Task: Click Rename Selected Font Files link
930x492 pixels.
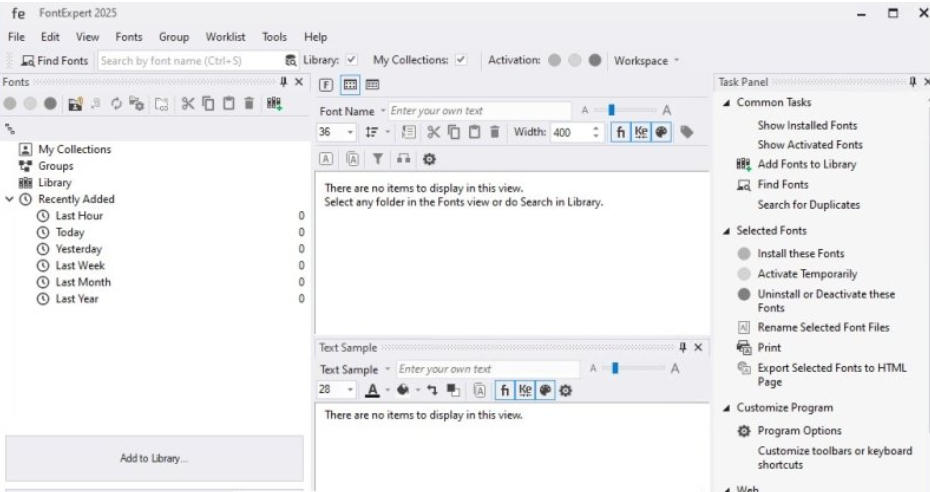Action: coord(823,327)
